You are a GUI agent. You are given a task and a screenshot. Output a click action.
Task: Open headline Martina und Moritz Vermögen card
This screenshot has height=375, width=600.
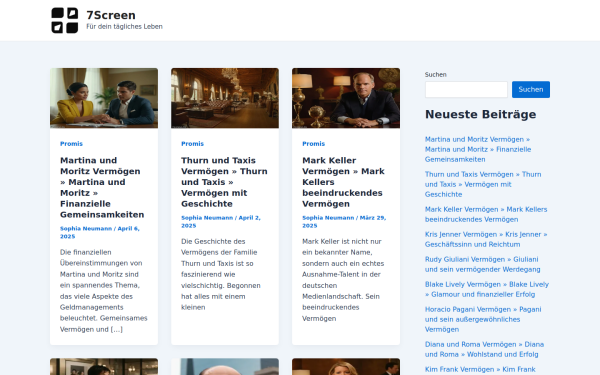[102, 188]
